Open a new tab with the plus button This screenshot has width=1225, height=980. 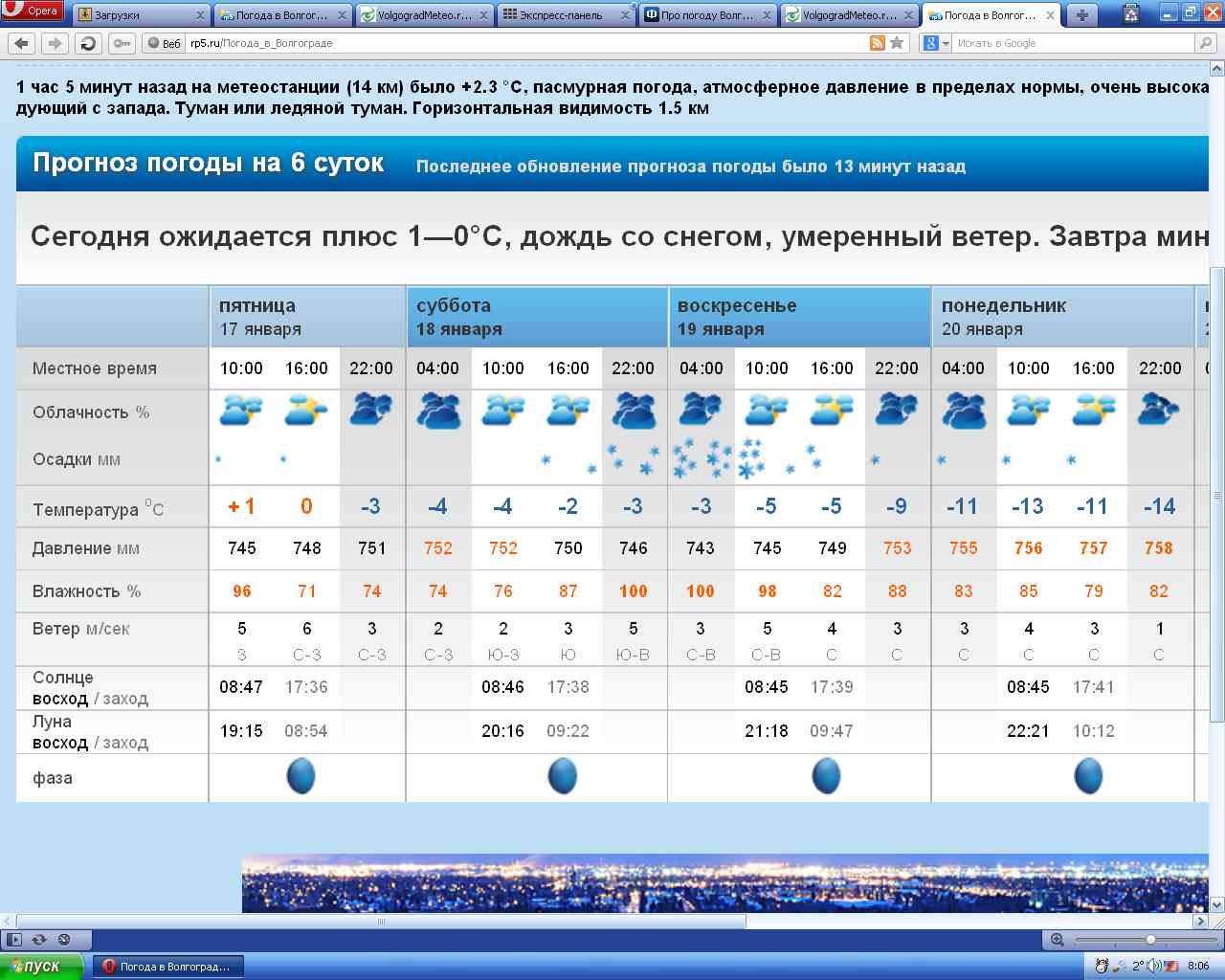coord(1082,15)
